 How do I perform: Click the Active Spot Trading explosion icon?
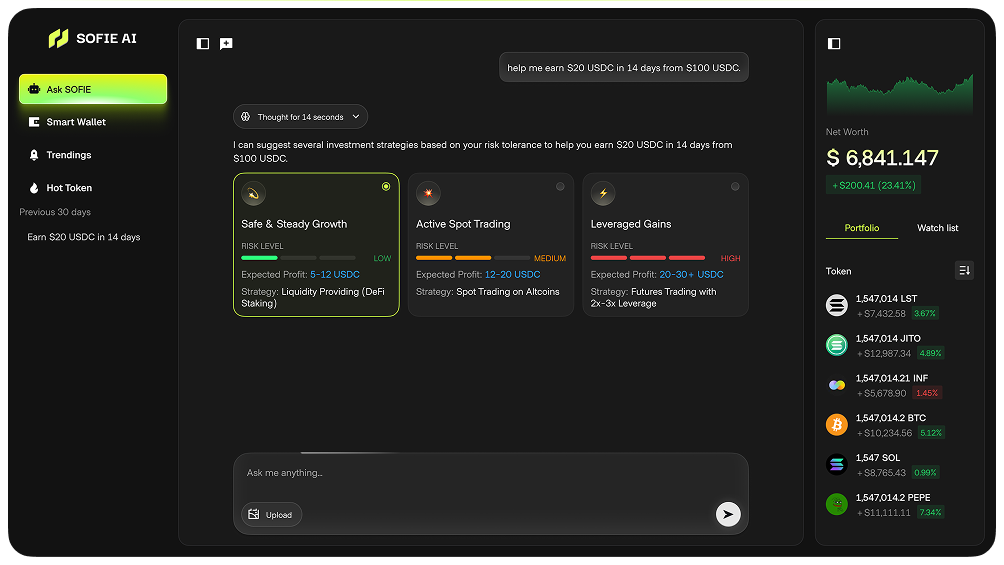(x=428, y=193)
